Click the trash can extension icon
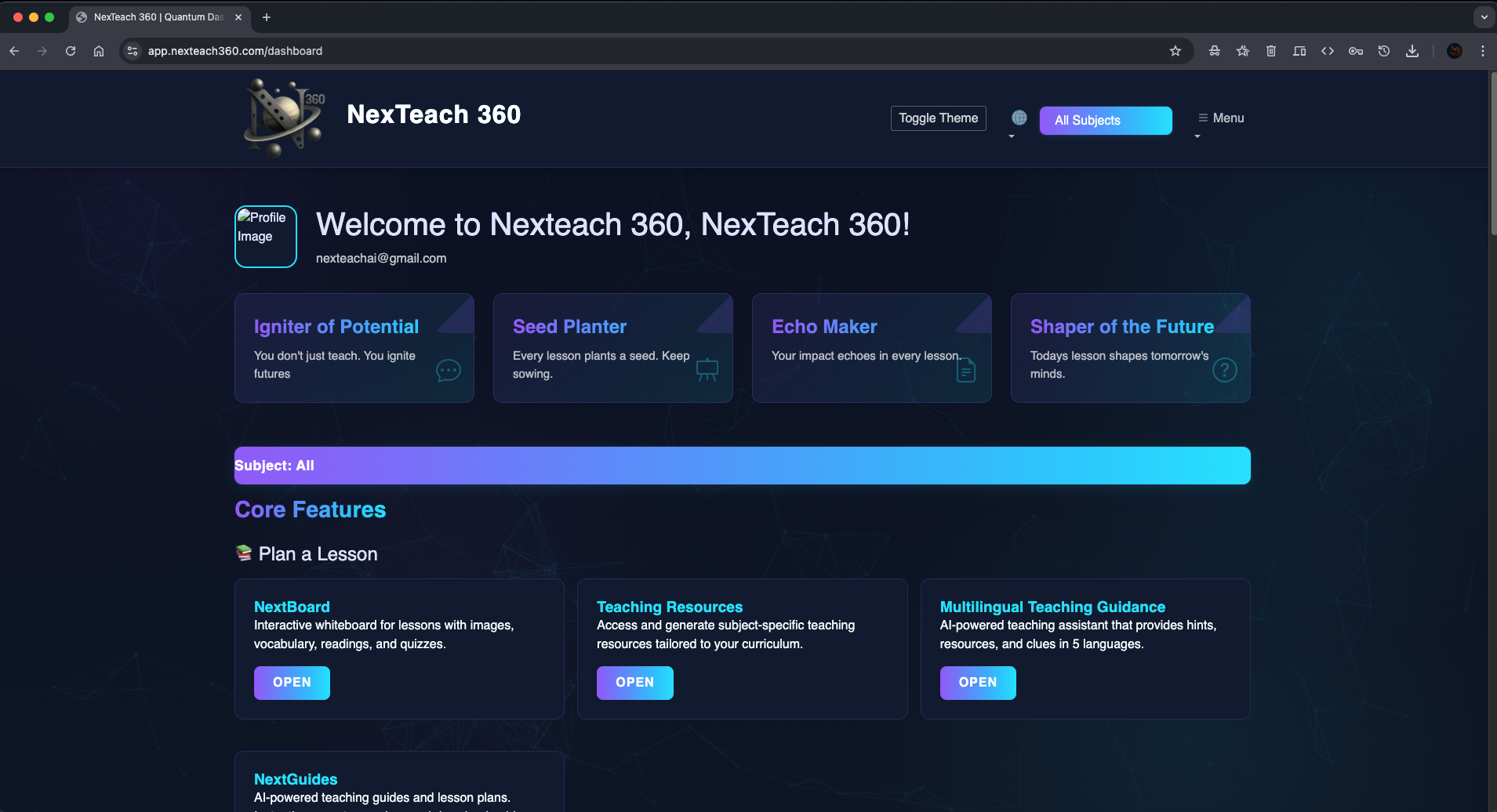This screenshot has height=812, width=1497. pyautogui.click(x=1271, y=51)
